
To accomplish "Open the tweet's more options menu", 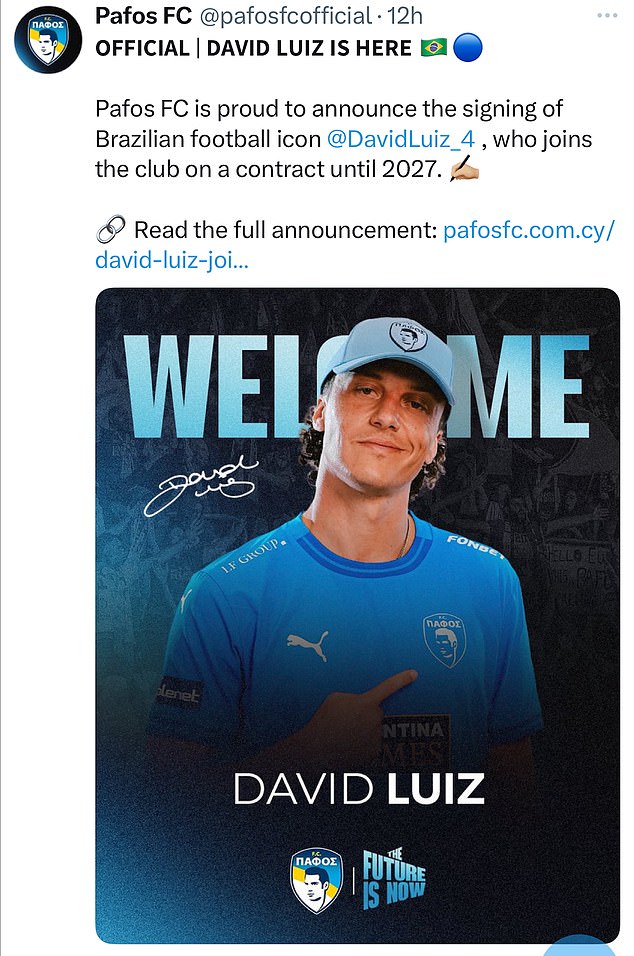I will (606, 16).
